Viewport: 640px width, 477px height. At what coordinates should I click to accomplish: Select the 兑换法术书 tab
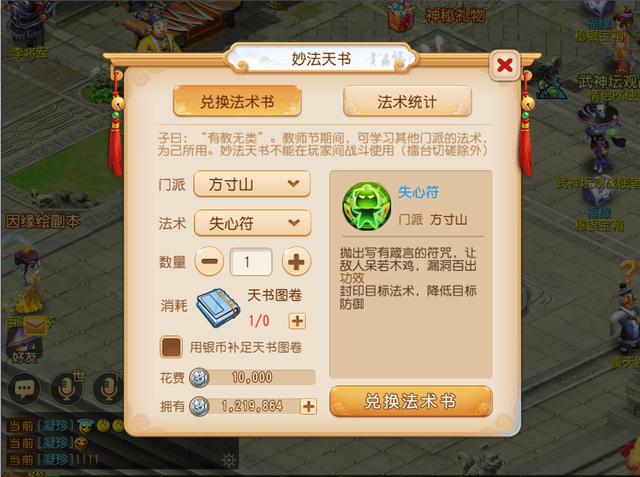pos(237,102)
